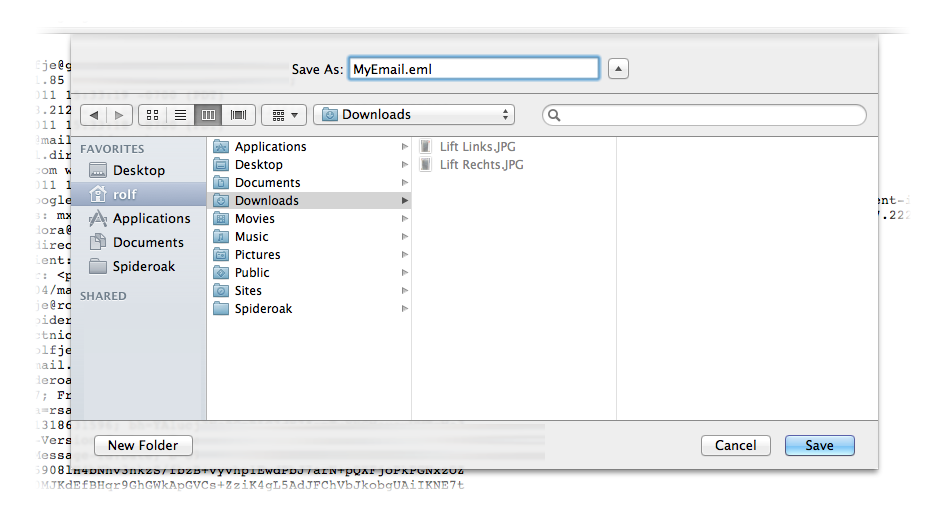Click the forward navigation arrow
The height and width of the screenshot is (523, 938).
[119, 115]
